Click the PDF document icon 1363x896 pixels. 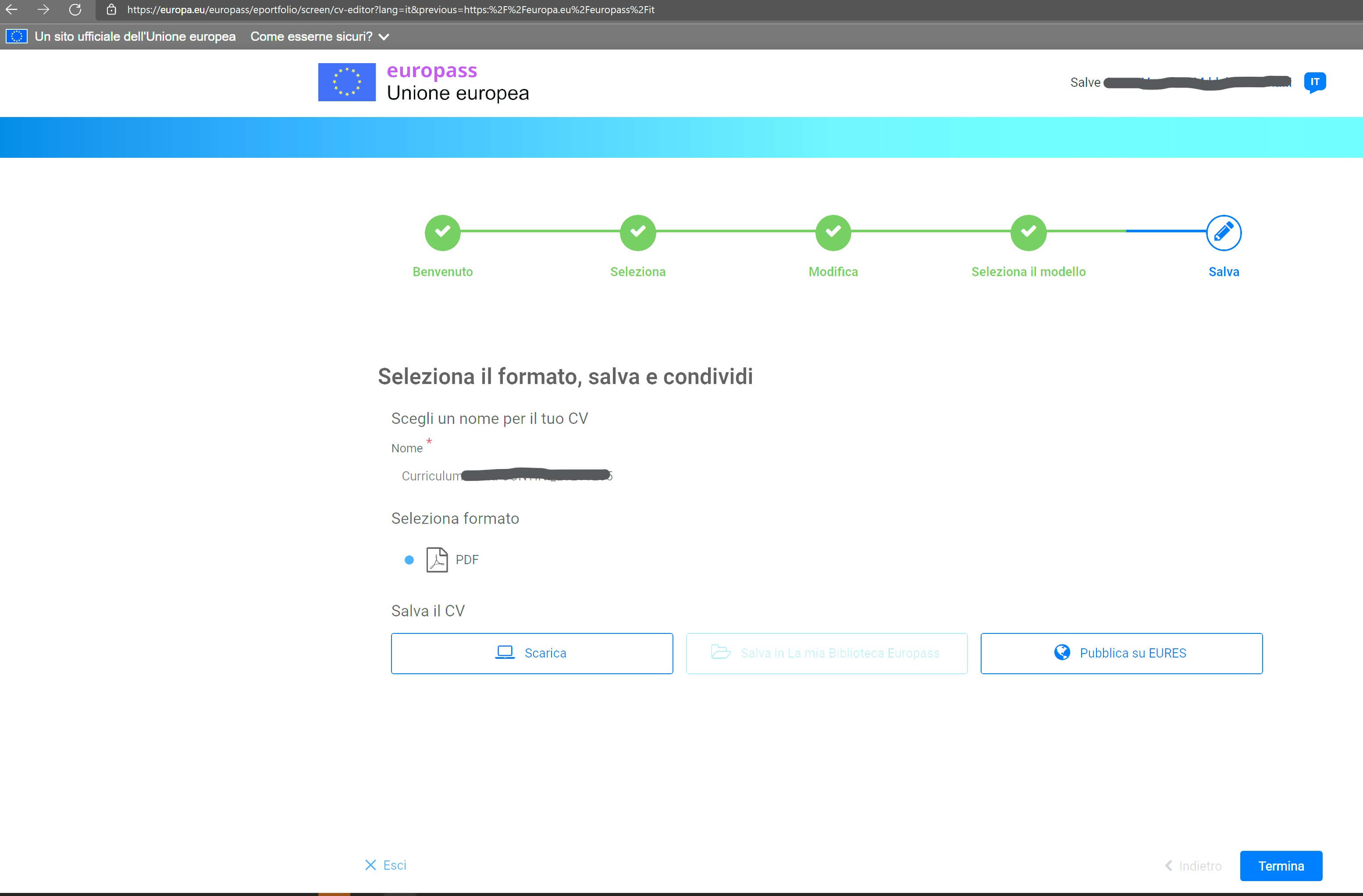coord(436,559)
